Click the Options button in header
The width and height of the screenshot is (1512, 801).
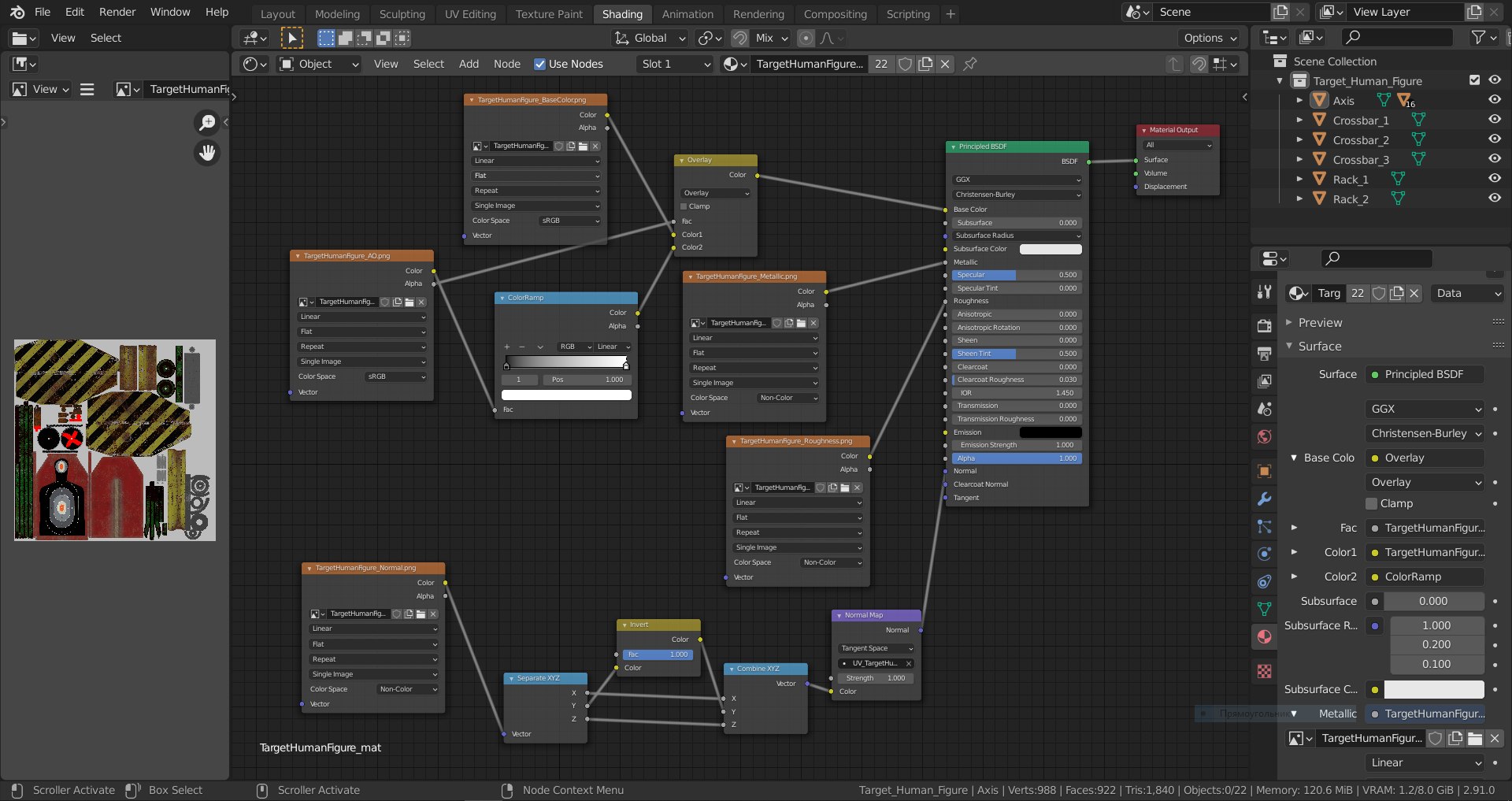(1209, 38)
